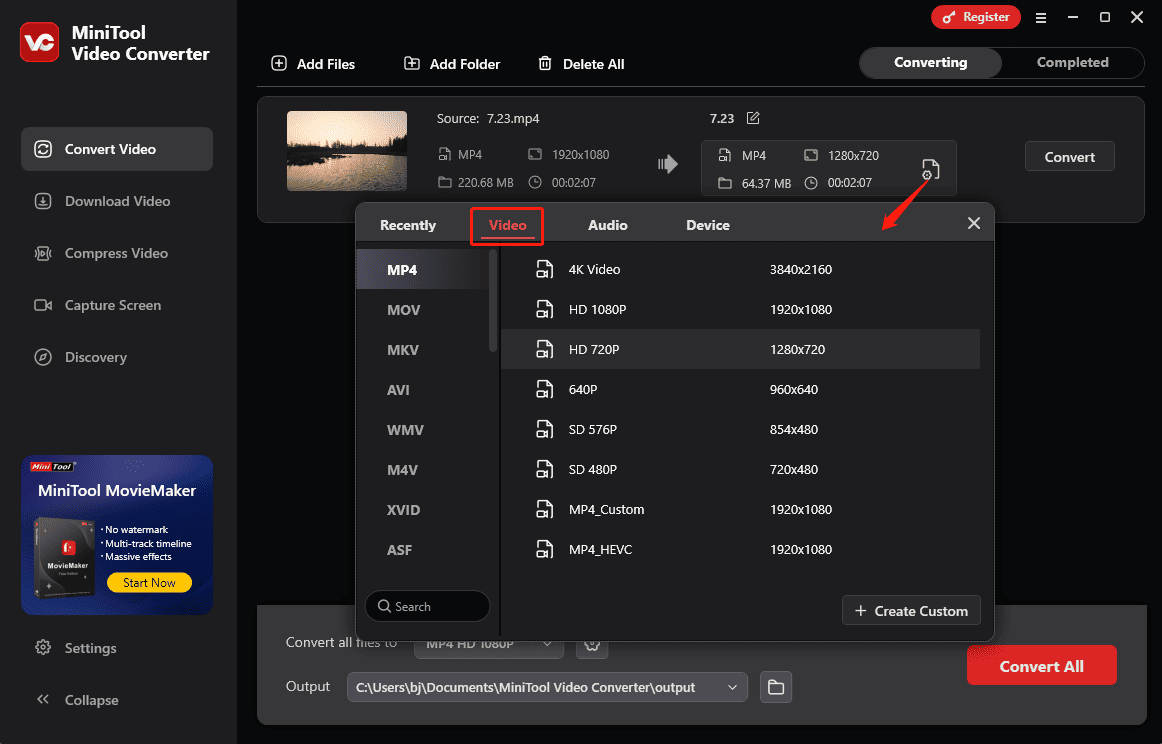Open the hamburger menu in title bar
Image resolution: width=1162 pixels, height=744 pixels.
click(1040, 17)
